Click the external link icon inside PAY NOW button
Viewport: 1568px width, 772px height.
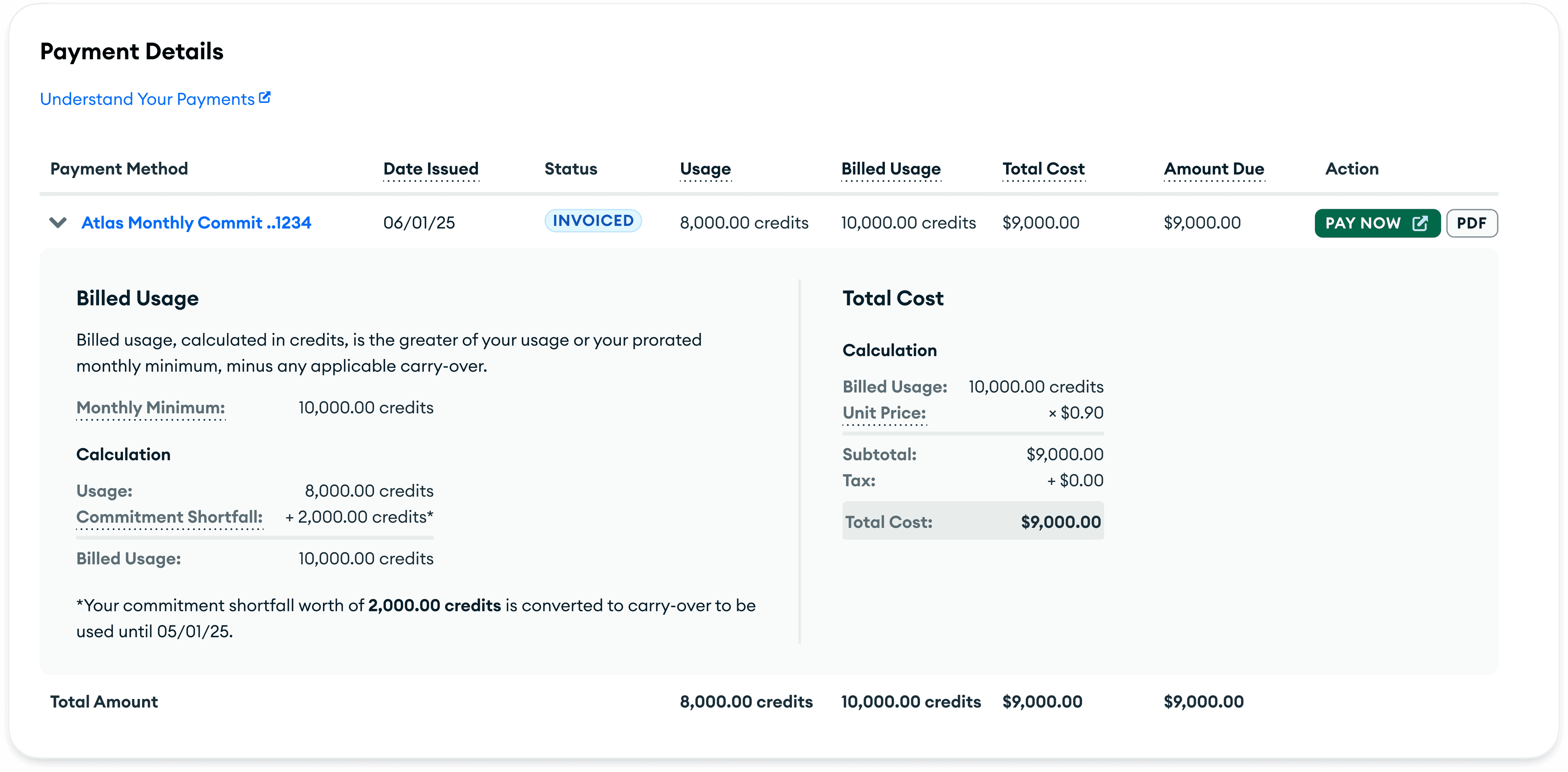pos(1420,223)
